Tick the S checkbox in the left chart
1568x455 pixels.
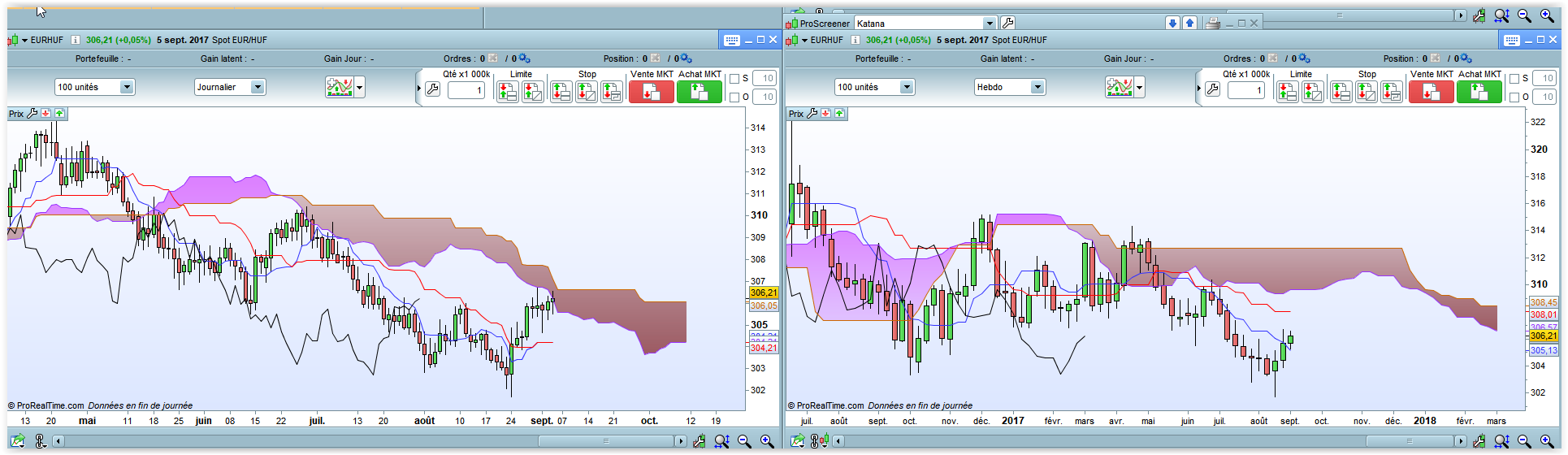pos(734,79)
